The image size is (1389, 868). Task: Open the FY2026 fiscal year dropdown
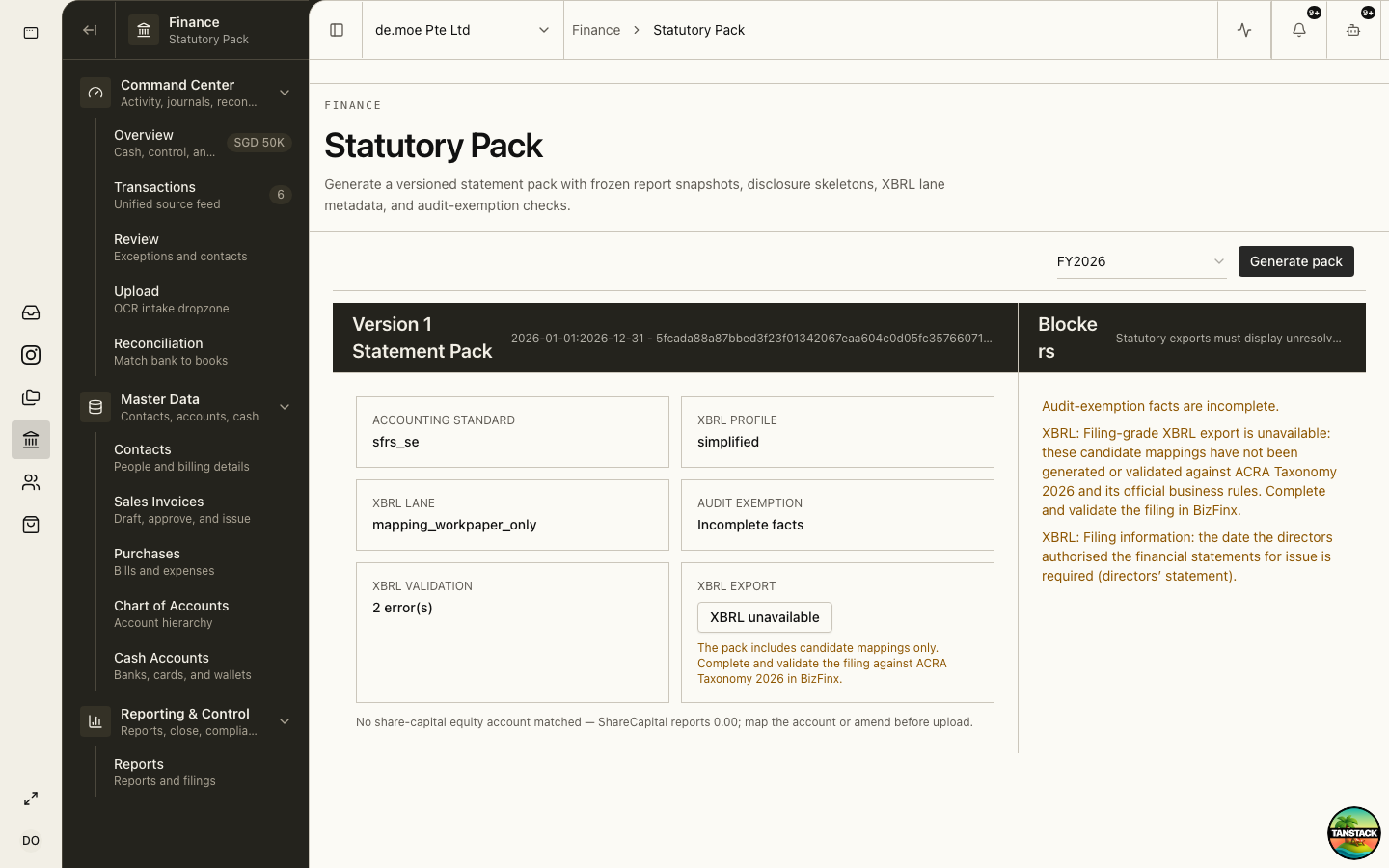coord(1141,261)
